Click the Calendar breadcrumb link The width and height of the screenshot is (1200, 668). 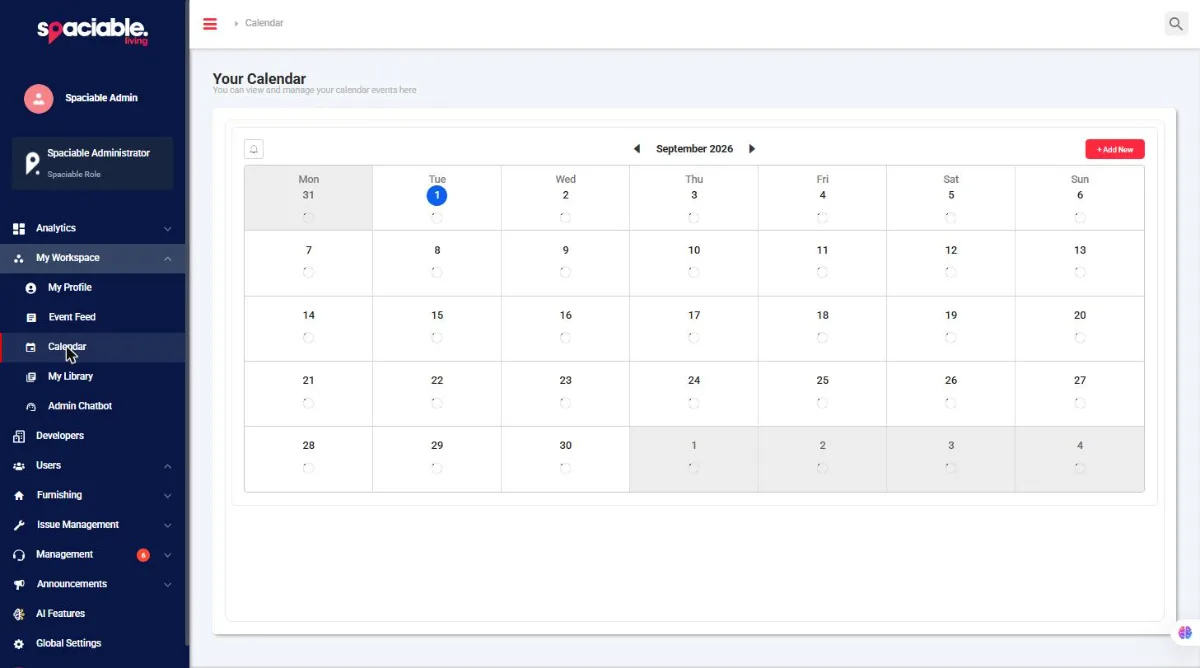(x=264, y=23)
